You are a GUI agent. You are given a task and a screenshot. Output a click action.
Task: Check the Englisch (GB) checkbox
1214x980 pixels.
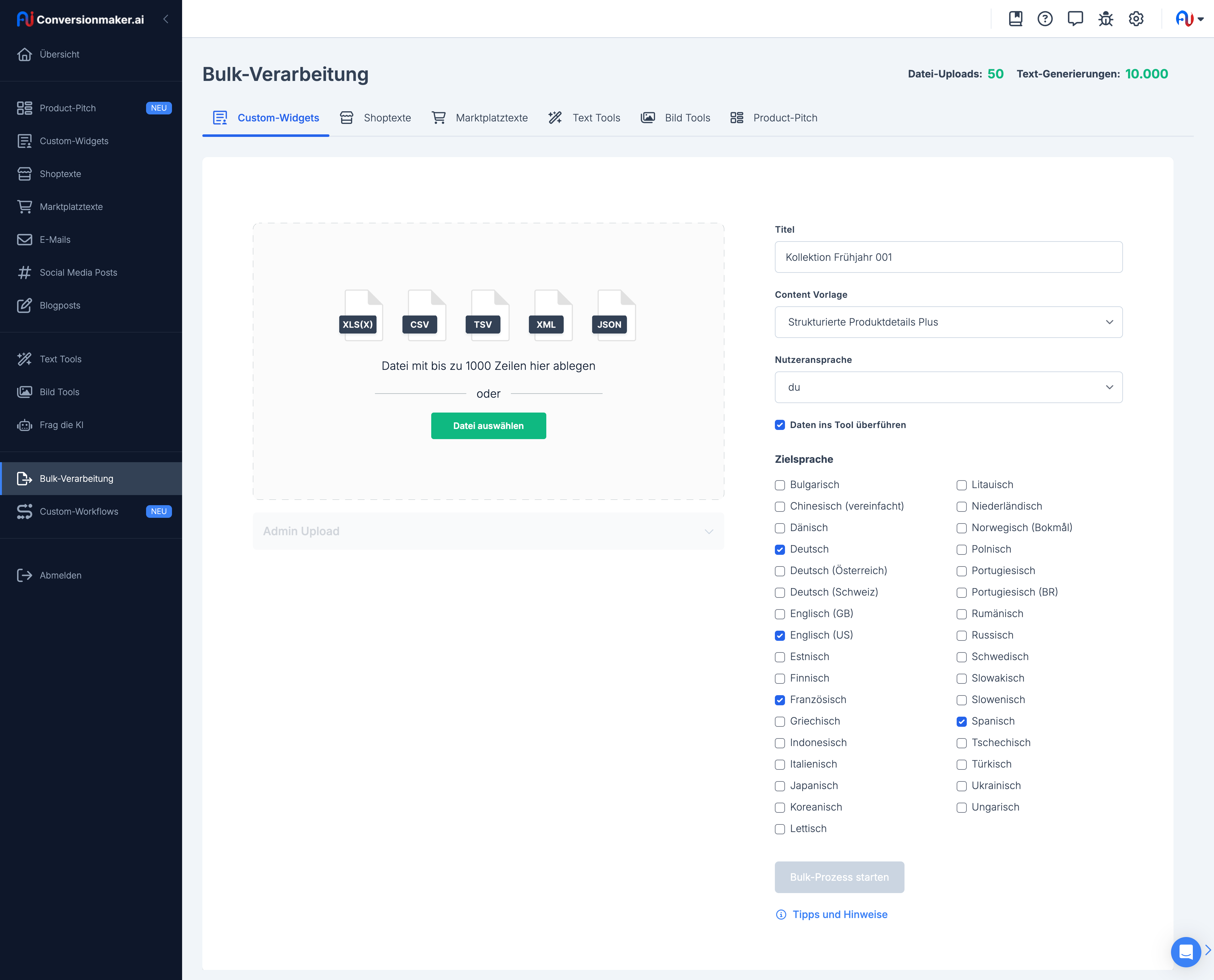(x=780, y=614)
